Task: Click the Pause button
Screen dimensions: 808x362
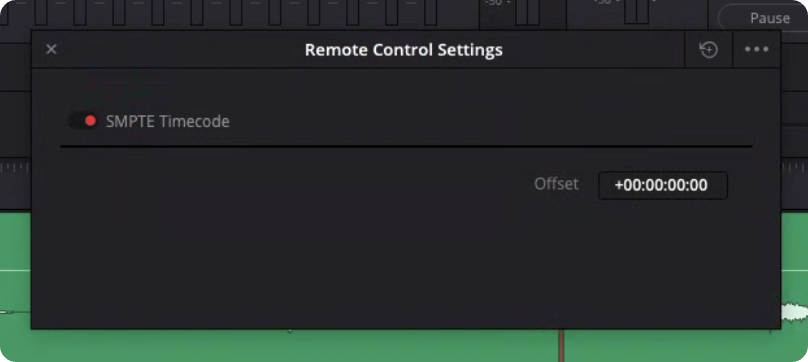Action: [x=764, y=19]
